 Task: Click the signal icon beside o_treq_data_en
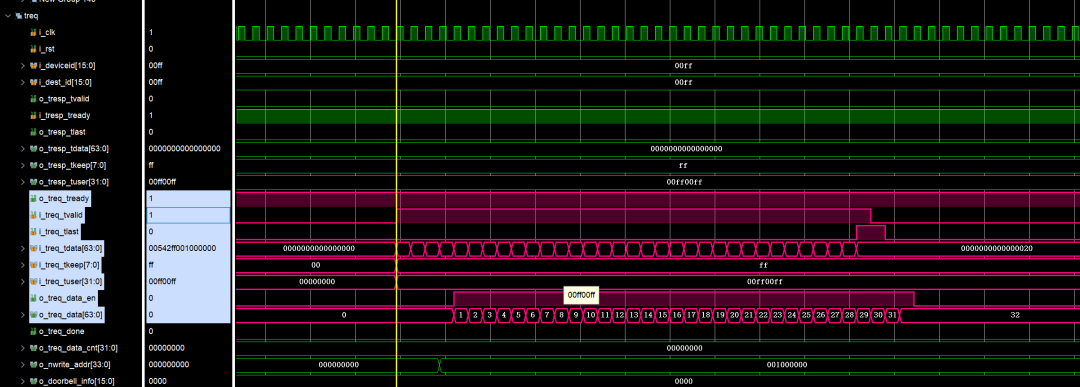click(x=33, y=298)
